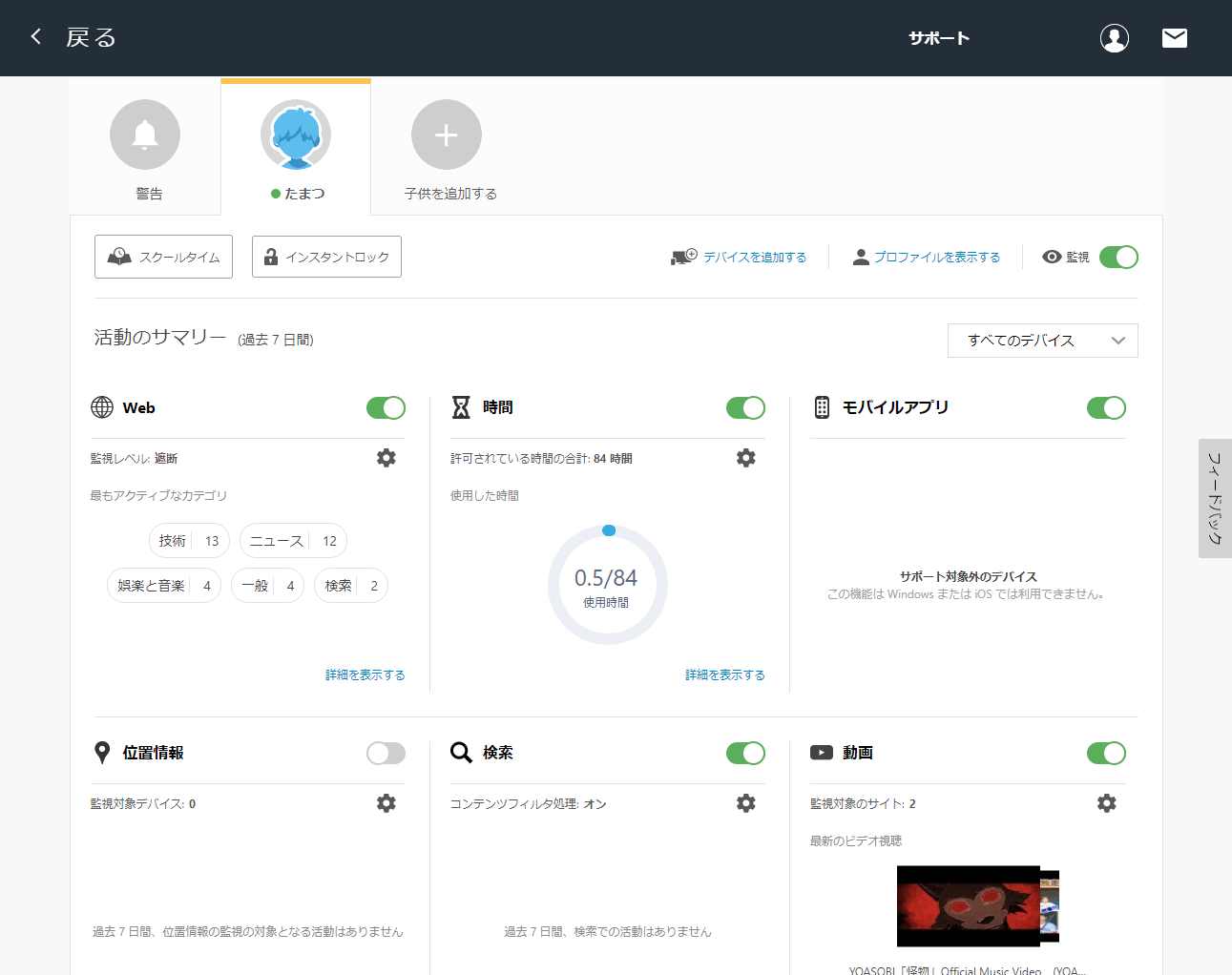Click the plus add-child icon
Image resolution: width=1232 pixels, height=975 pixels.
coord(447,135)
